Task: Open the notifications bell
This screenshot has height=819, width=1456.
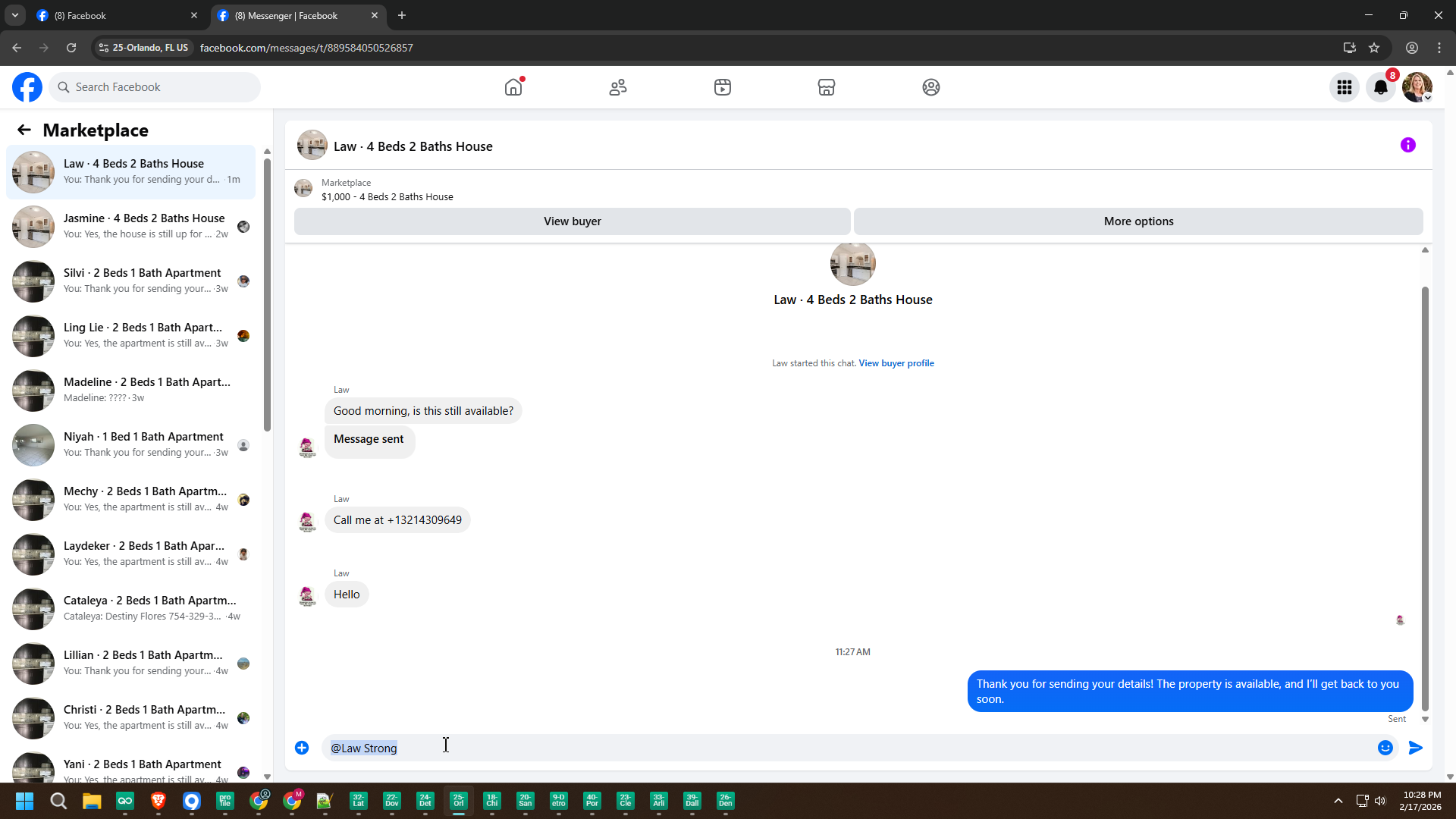Action: click(1381, 87)
